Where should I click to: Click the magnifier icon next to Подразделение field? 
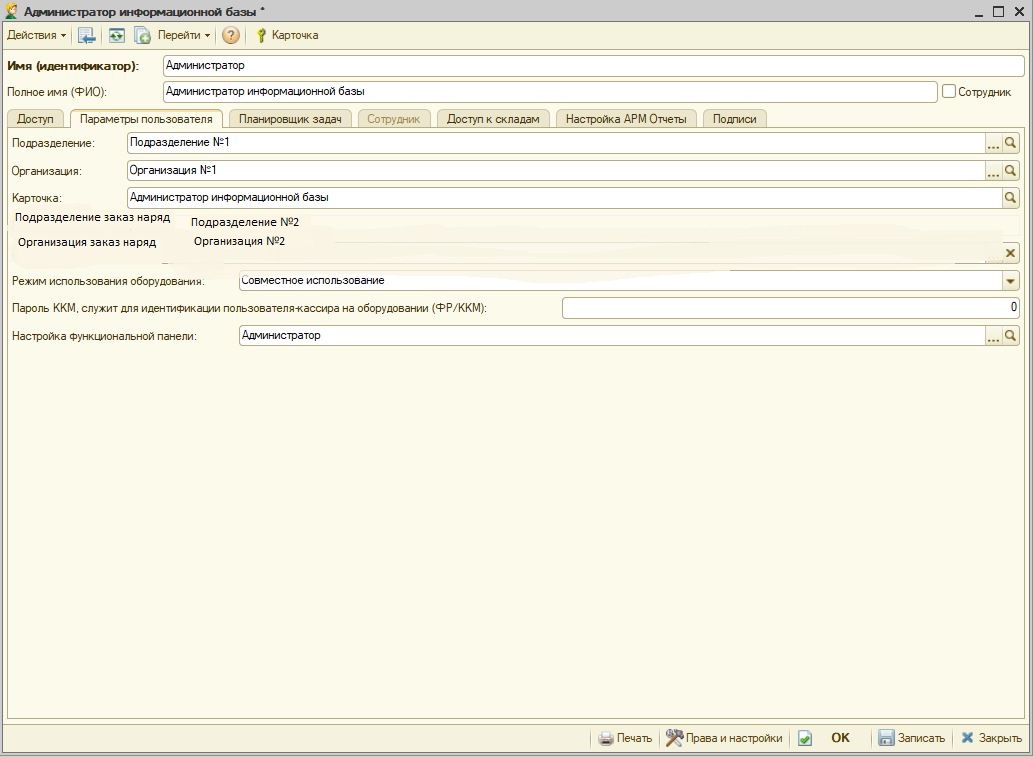click(1011, 143)
